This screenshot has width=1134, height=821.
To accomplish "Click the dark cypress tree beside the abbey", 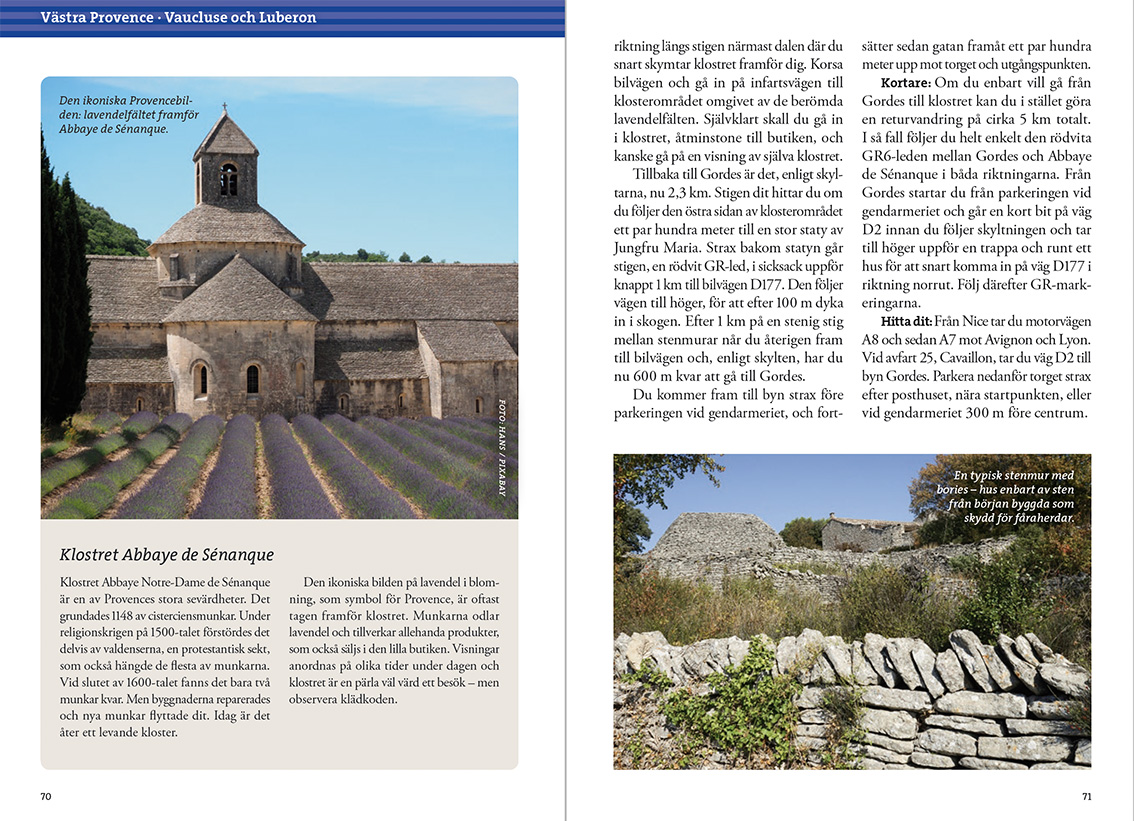I will (x=64, y=290).
